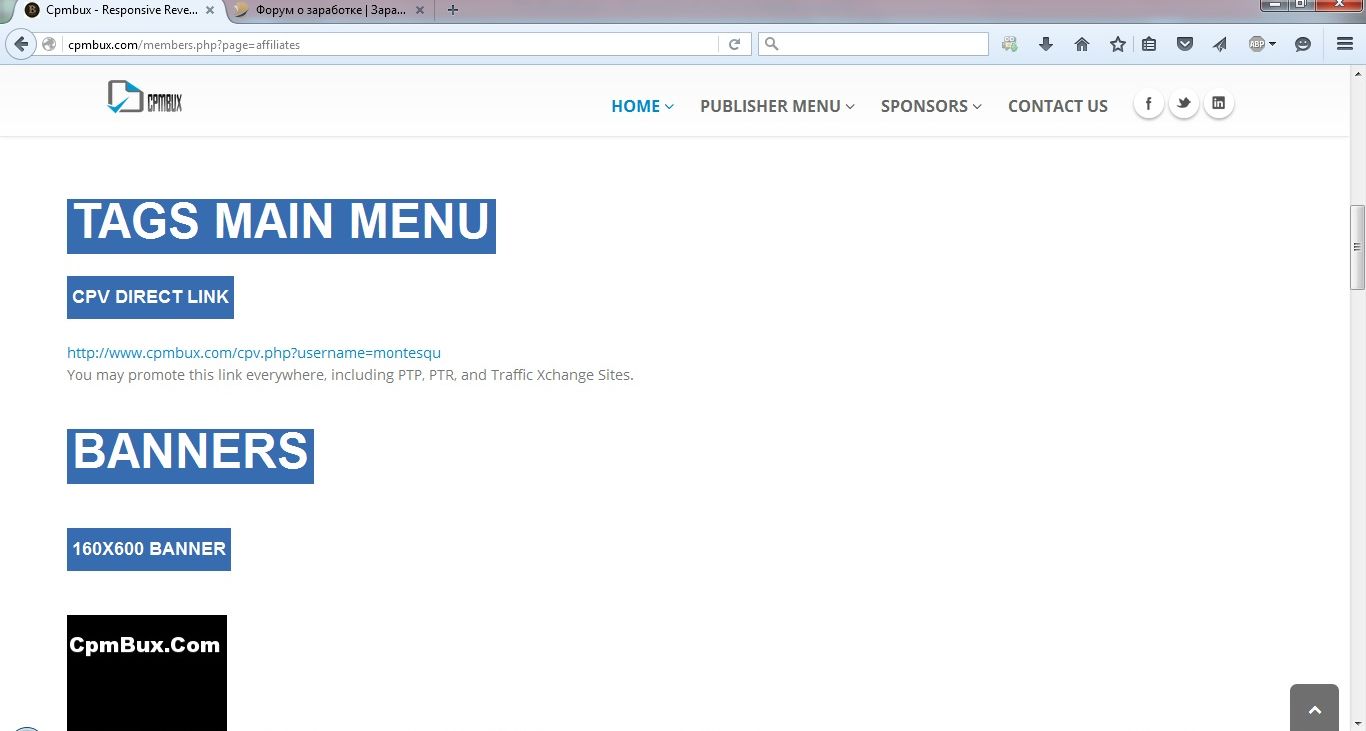Reload the page with the refresh icon
Screen dimensions: 1366x731
click(734, 44)
